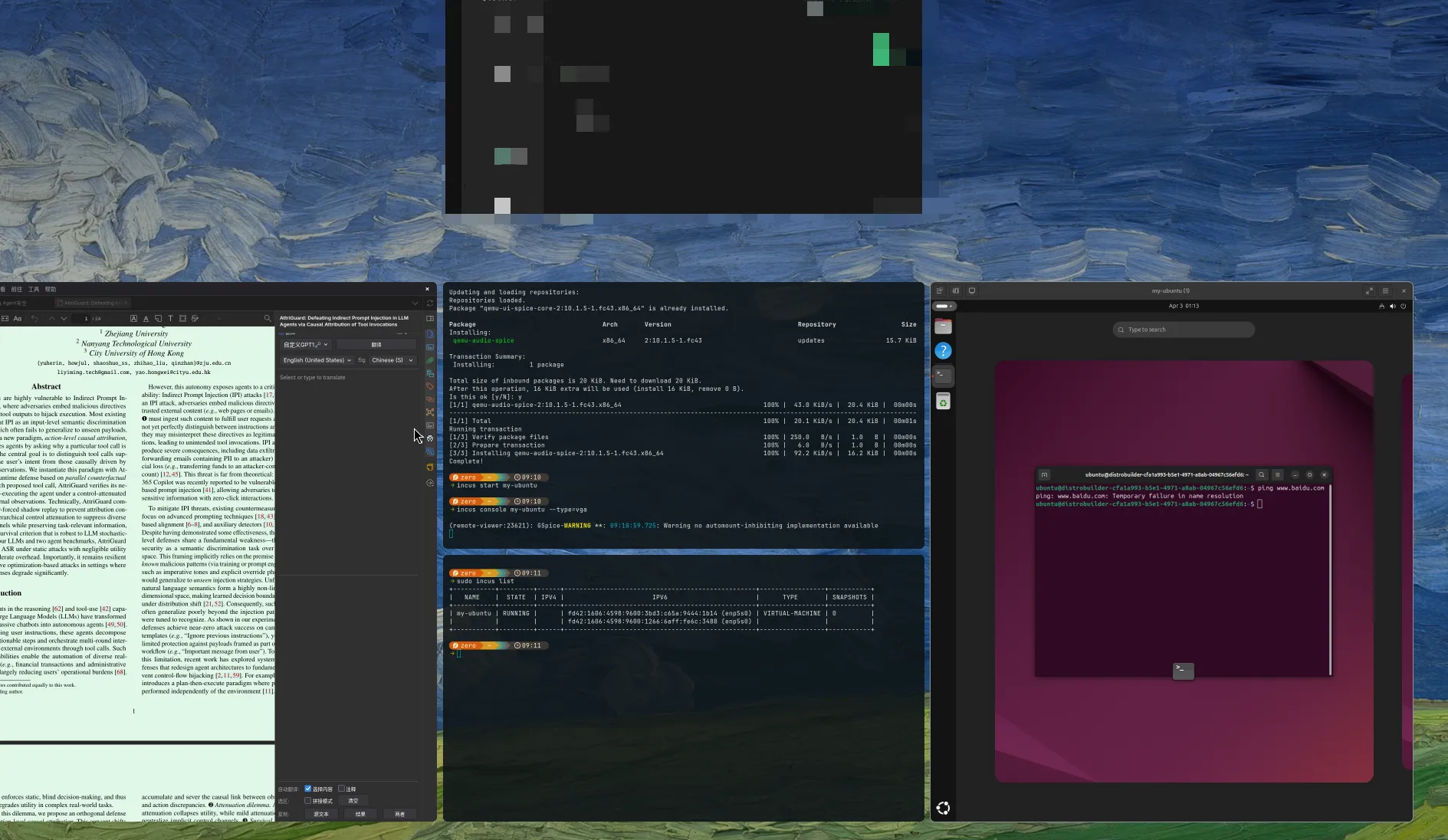The image size is (1448, 840).
Task: Click the Type to search field
Action: pos(1184,330)
